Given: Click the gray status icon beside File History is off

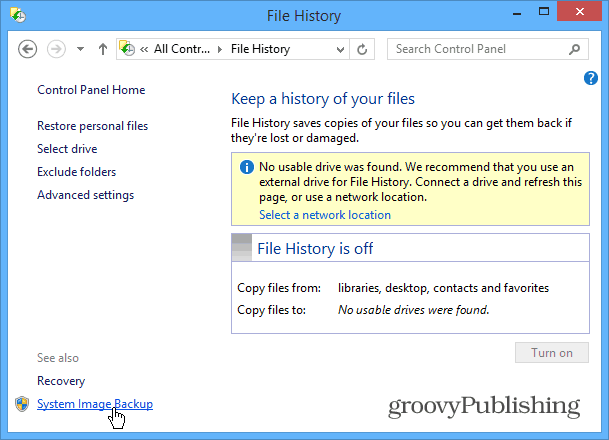Looking at the screenshot, I should point(242,247).
